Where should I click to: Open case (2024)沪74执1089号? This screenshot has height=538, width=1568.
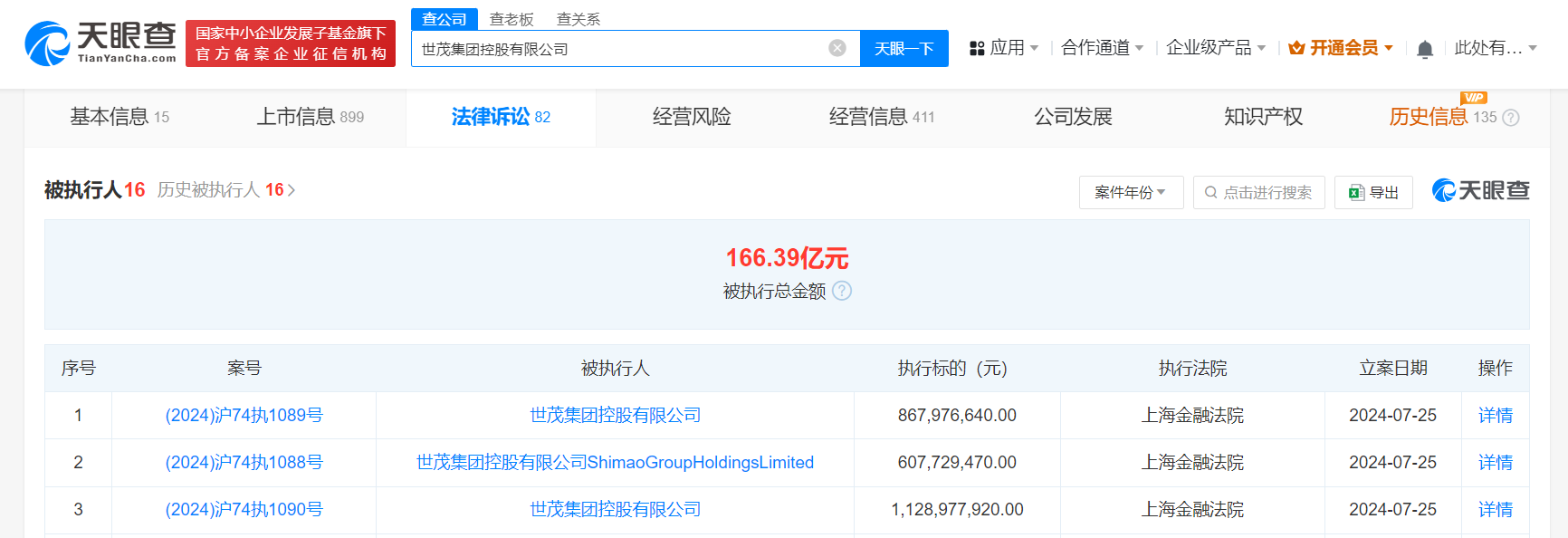pyautogui.click(x=244, y=415)
